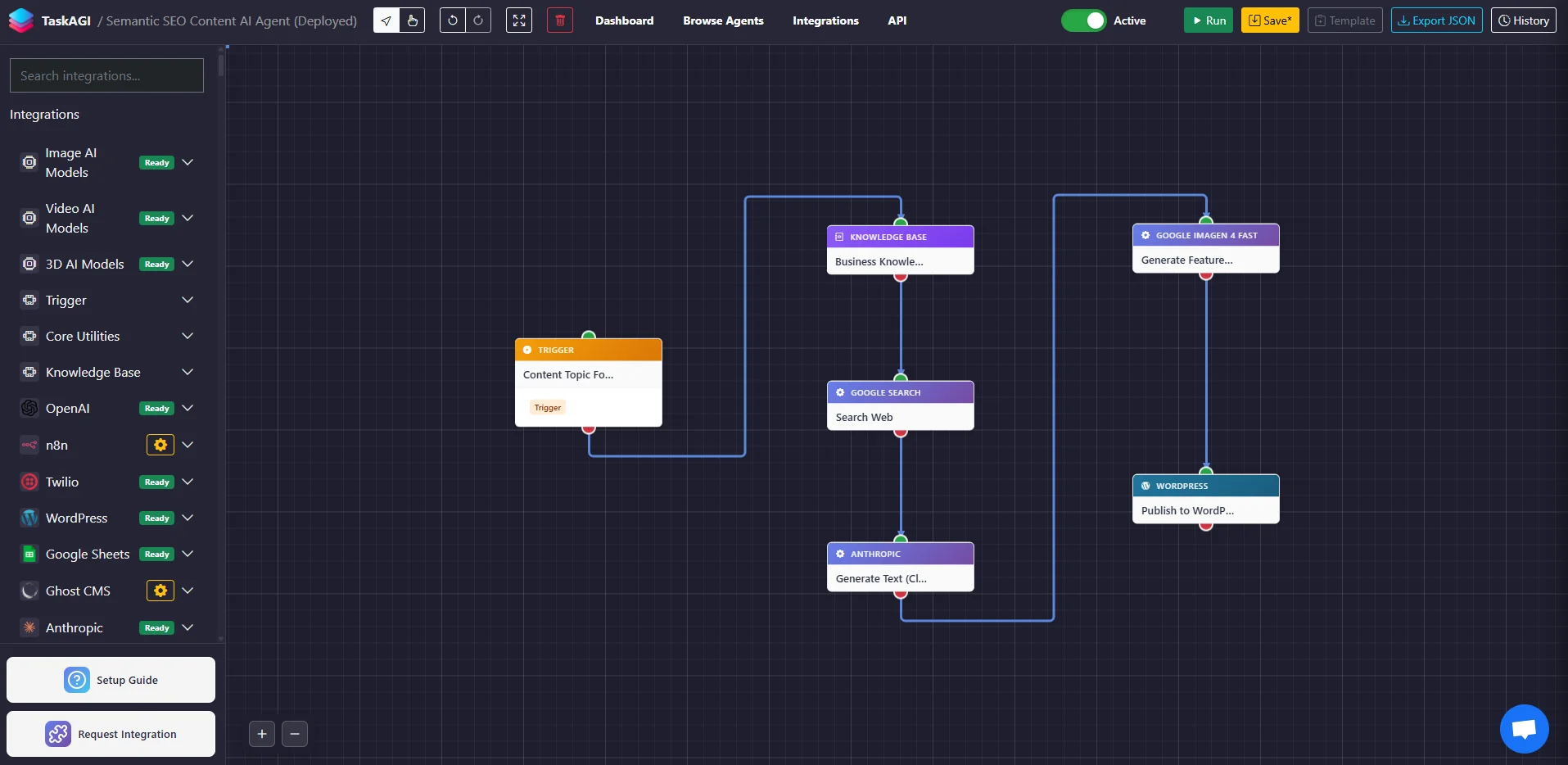Click the fit-to-screen expand icon

point(519,20)
